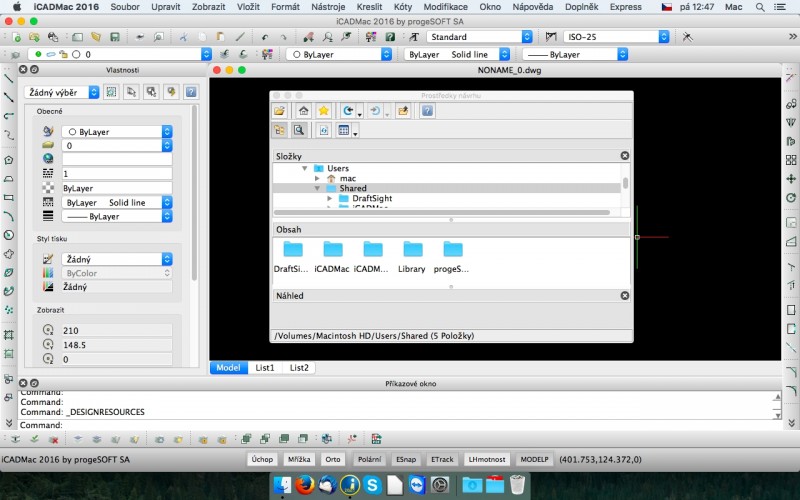The height and width of the screenshot is (500, 800).
Task: Open the ISO-25 dimension style dropdown
Action: [x=616, y=37]
